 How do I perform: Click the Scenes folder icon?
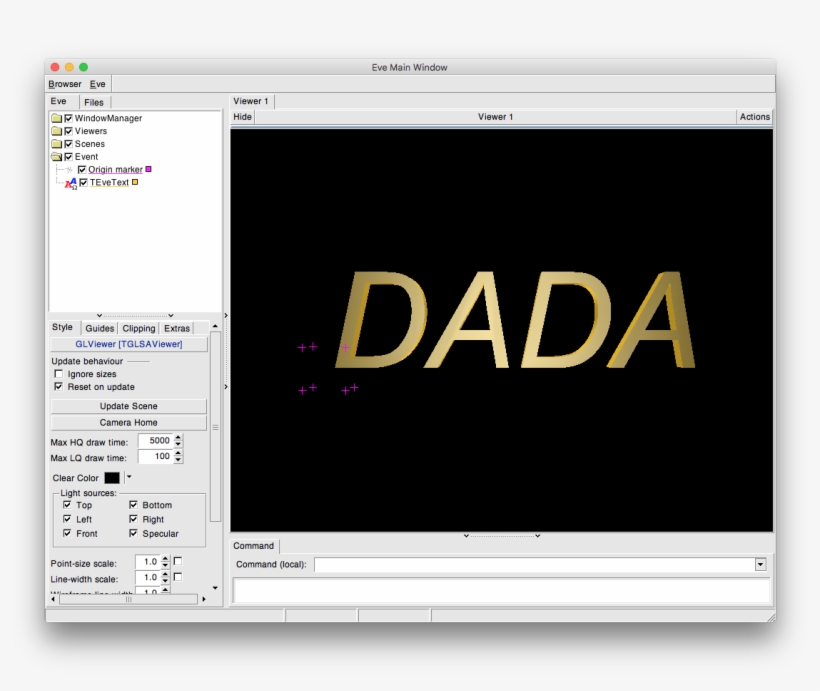point(56,144)
